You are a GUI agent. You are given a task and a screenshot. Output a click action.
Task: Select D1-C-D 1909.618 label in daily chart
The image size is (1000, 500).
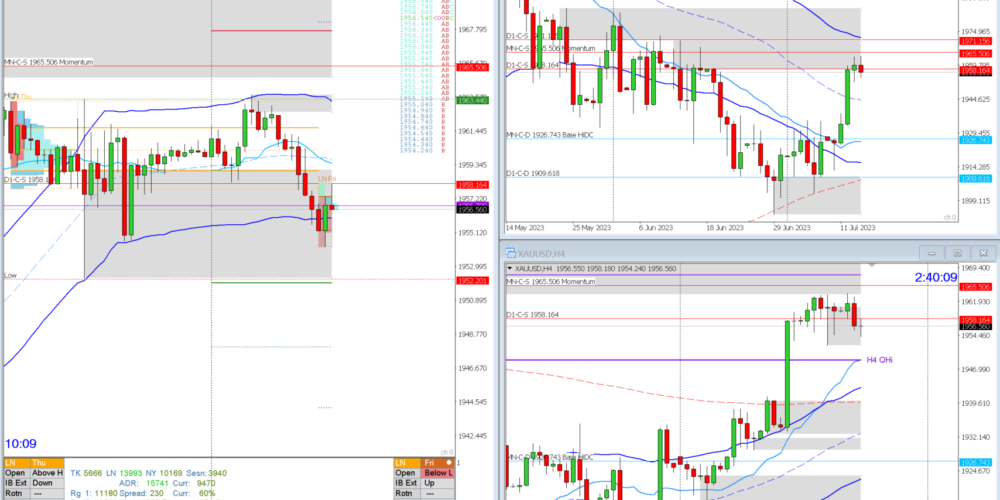[x=533, y=173]
